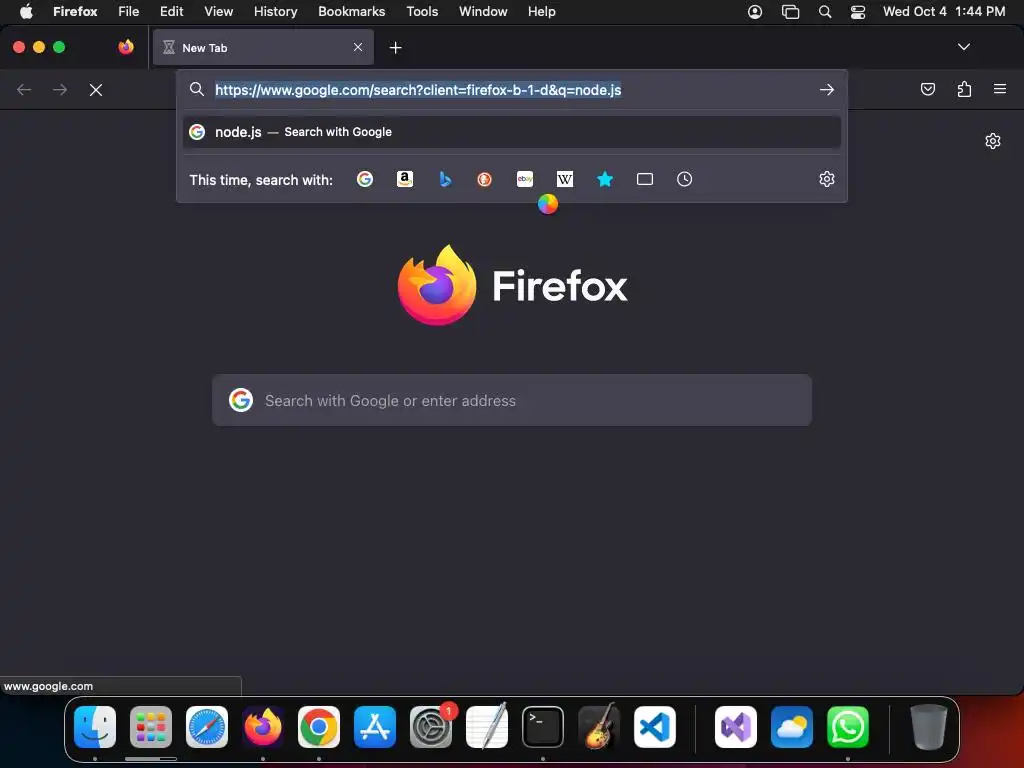The height and width of the screenshot is (768, 1024).
Task: Select the node.js Search with Google suggestion
Action: click(x=512, y=132)
